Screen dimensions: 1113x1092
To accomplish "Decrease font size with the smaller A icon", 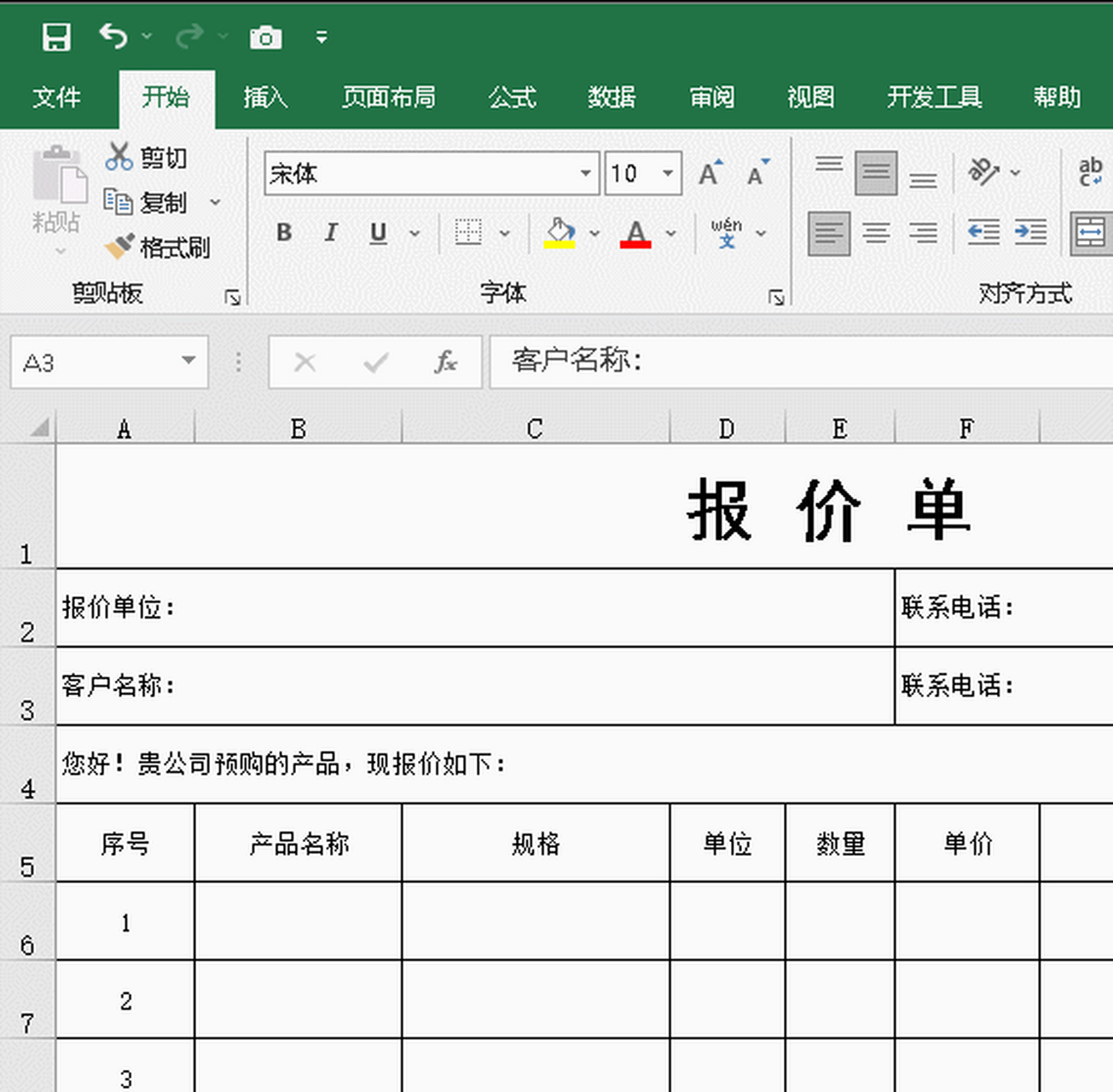I will coord(758,173).
